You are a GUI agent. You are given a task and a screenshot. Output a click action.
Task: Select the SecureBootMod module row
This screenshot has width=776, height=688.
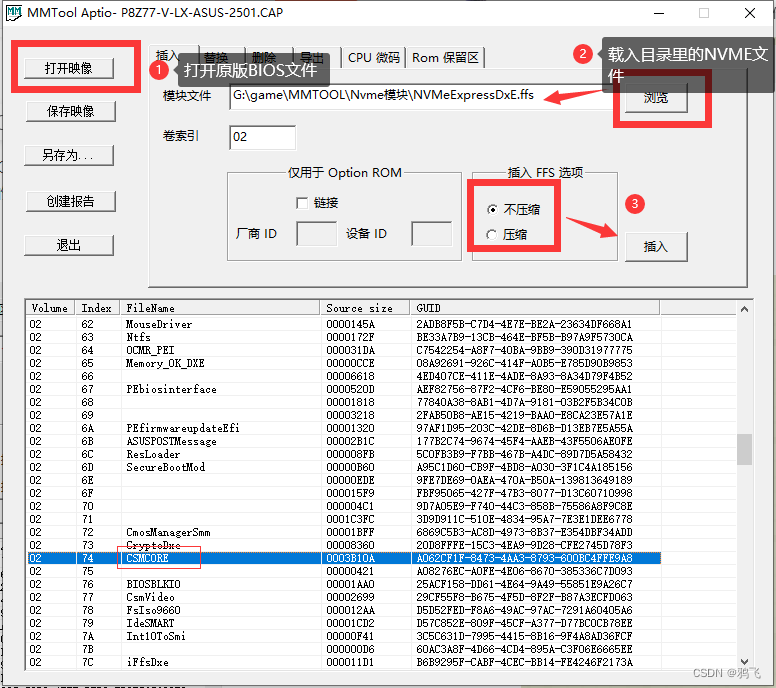pos(344,467)
